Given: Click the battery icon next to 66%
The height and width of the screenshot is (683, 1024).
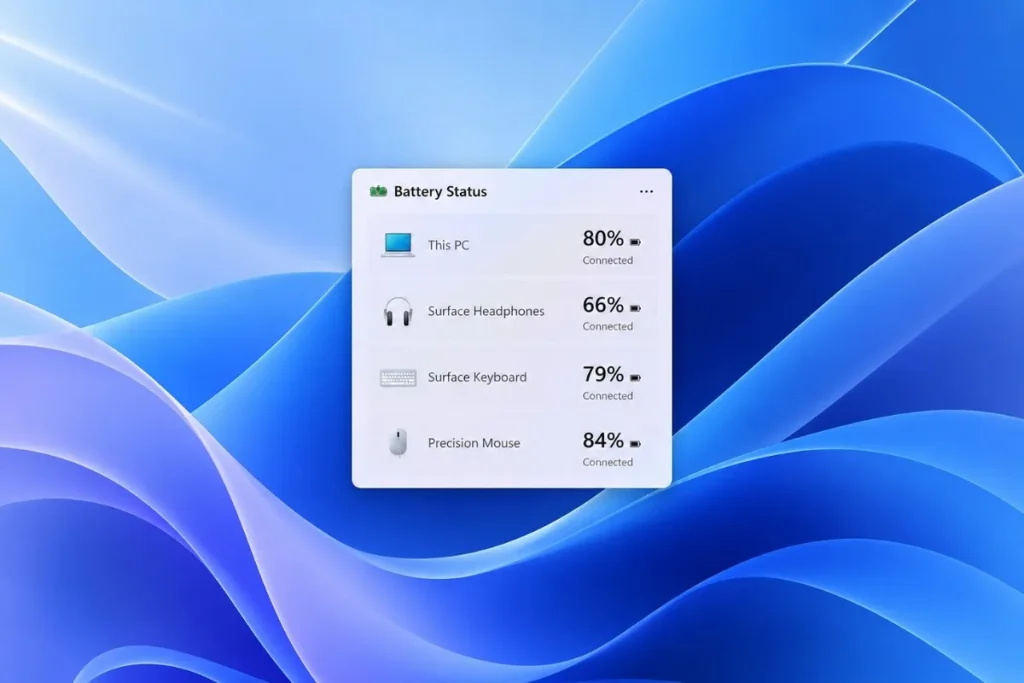Looking at the screenshot, I should pyautogui.click(x=635, y=308).
